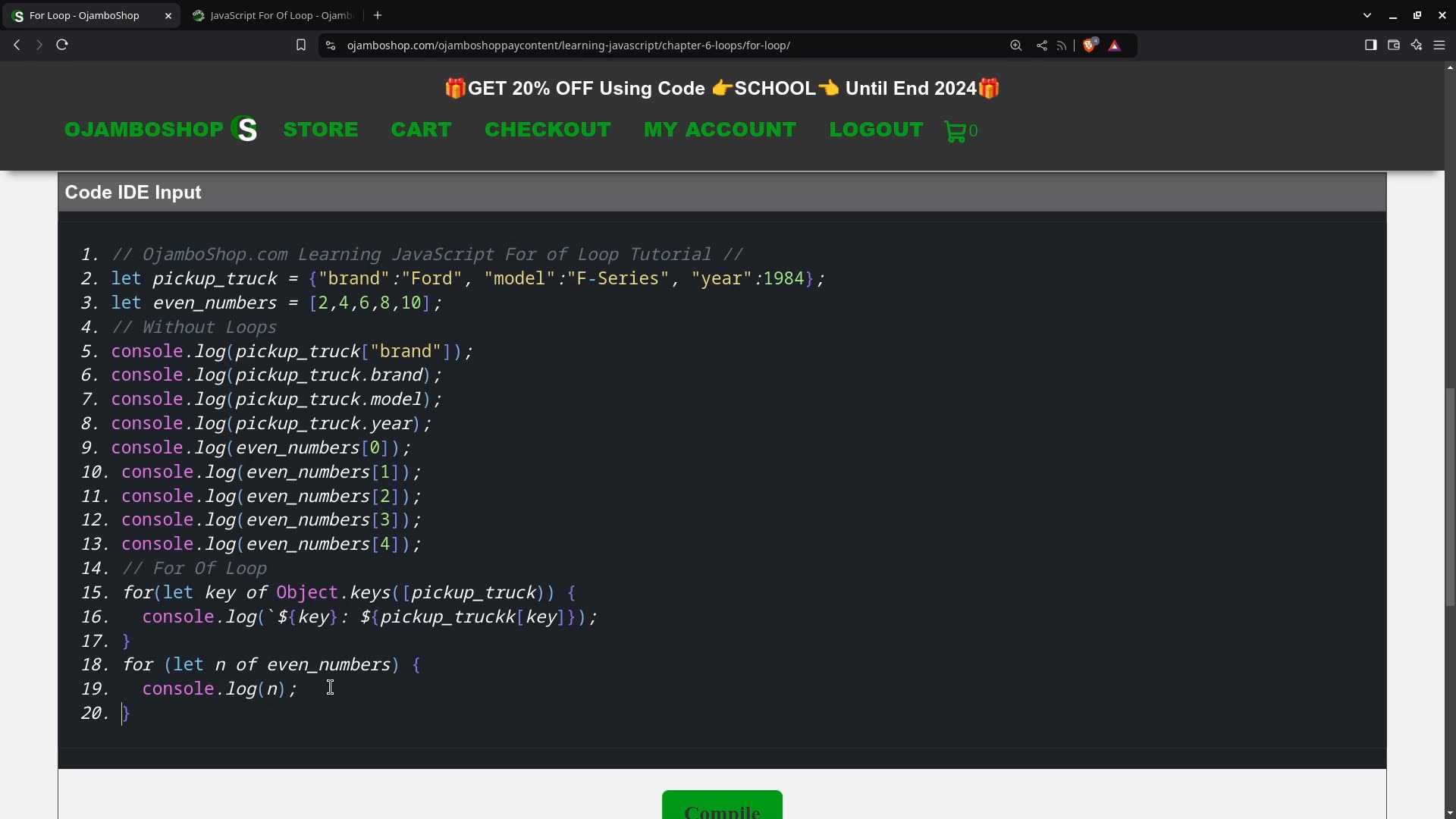Open the Leo AI sparkle icon
The image size is (1456, 819).
1417,45
